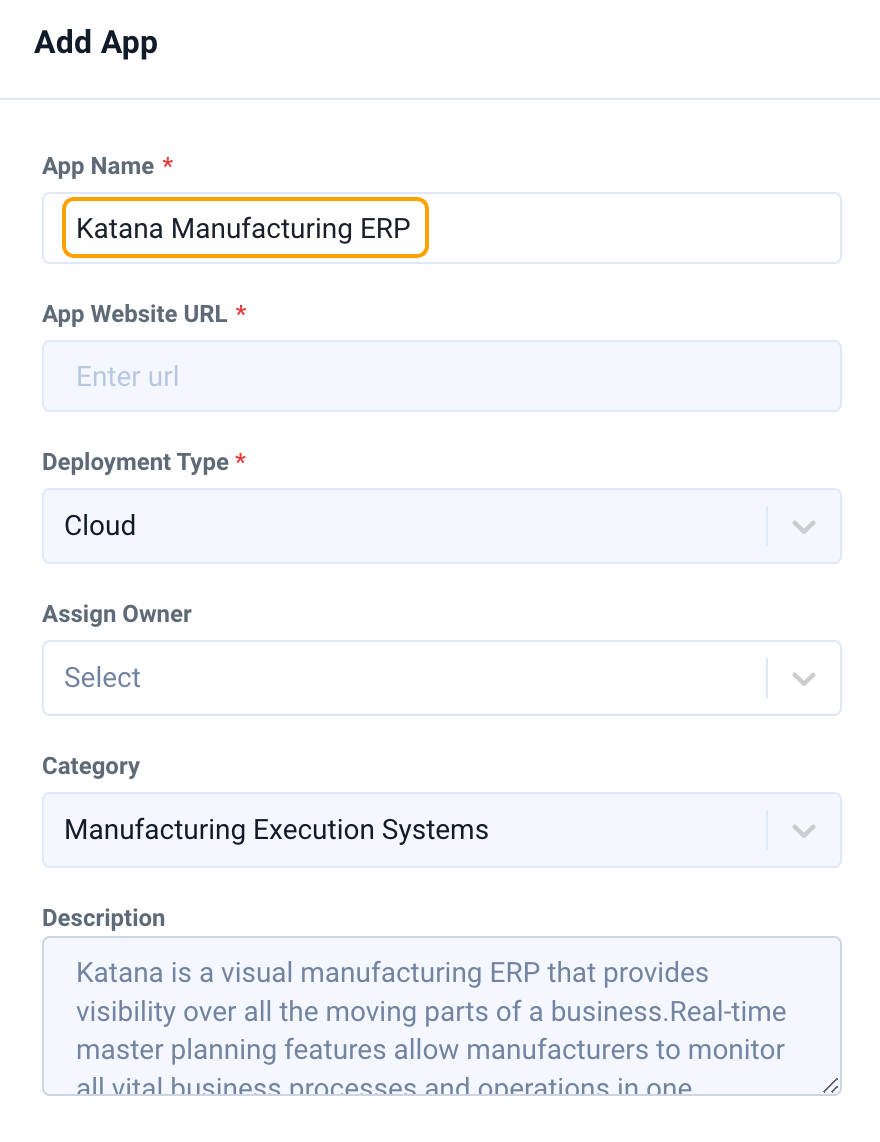Click the Category chevron arrow

(804, 831)
